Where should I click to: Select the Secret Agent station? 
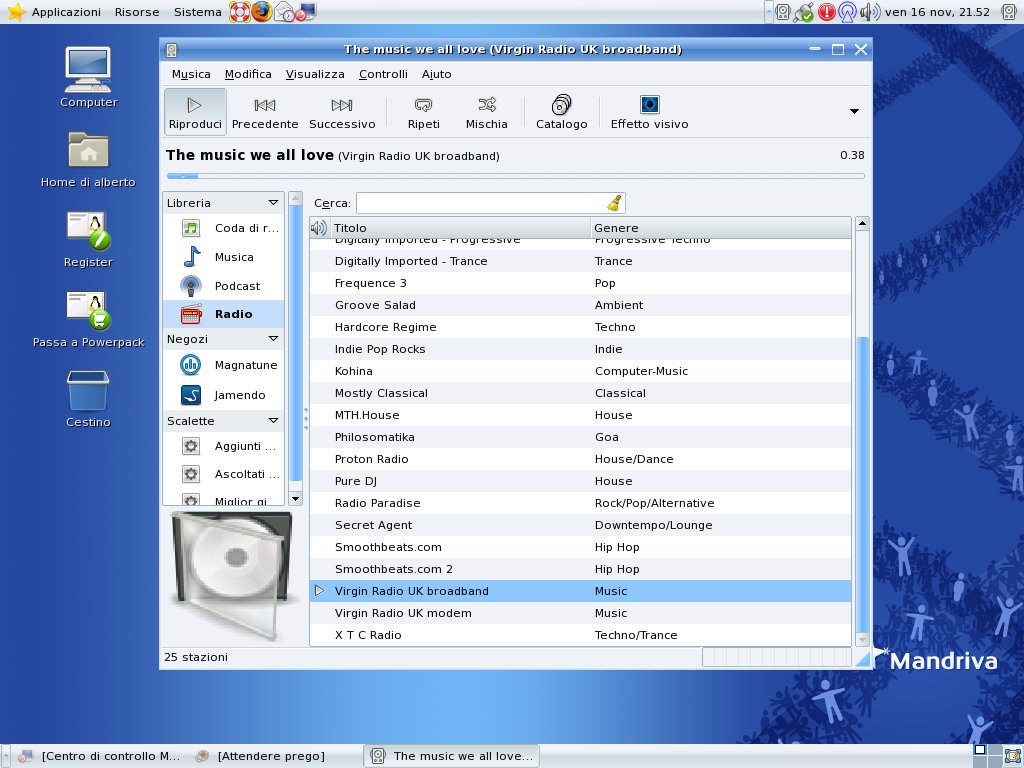click(581, 525)
